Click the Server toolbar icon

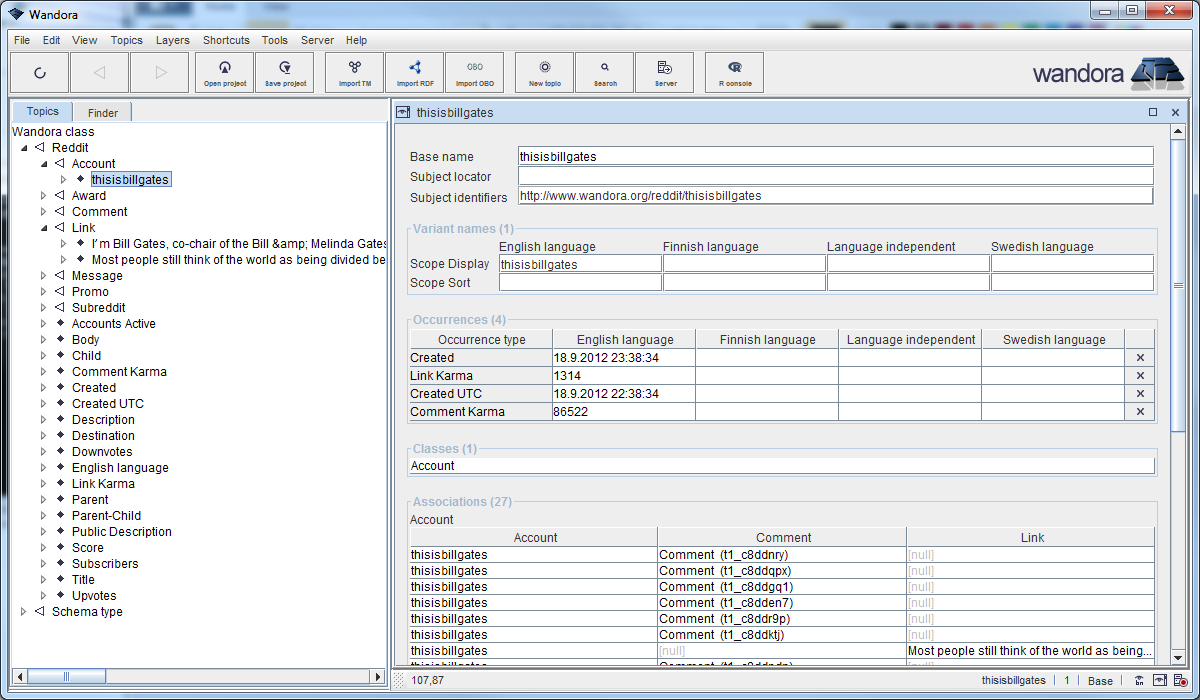pos(664,72)
